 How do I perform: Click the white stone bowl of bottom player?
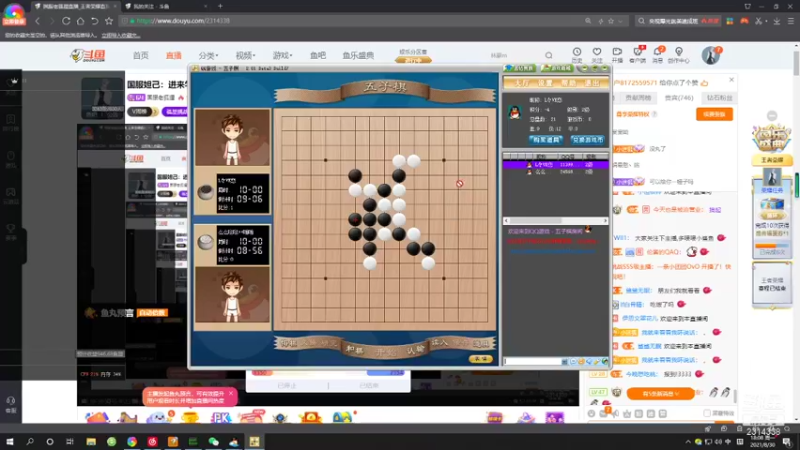pyautogui.click(x=206, y=242)
